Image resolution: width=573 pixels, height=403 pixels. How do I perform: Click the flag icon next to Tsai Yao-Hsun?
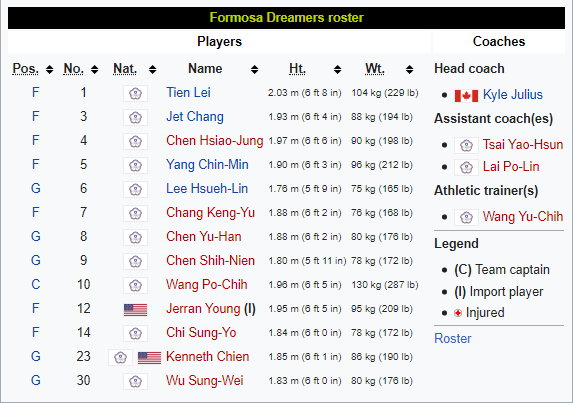466,145
